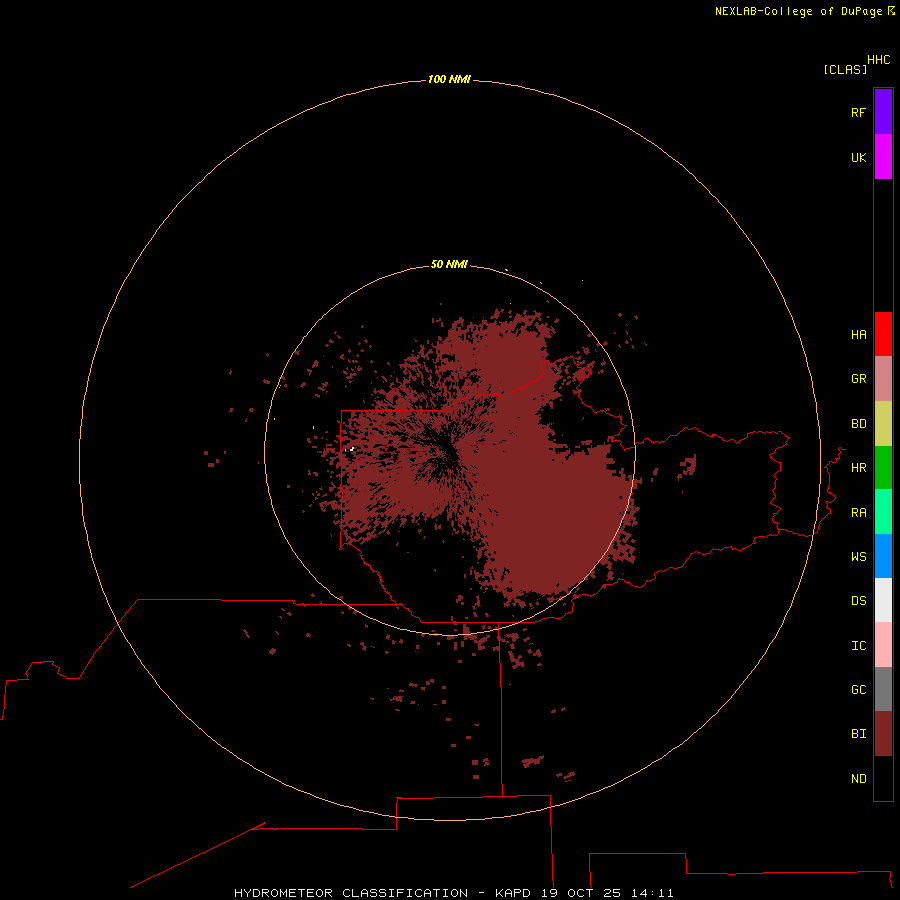The image size is (900, 900).
Task: Click the "BD" legend label
Action: 858,424
